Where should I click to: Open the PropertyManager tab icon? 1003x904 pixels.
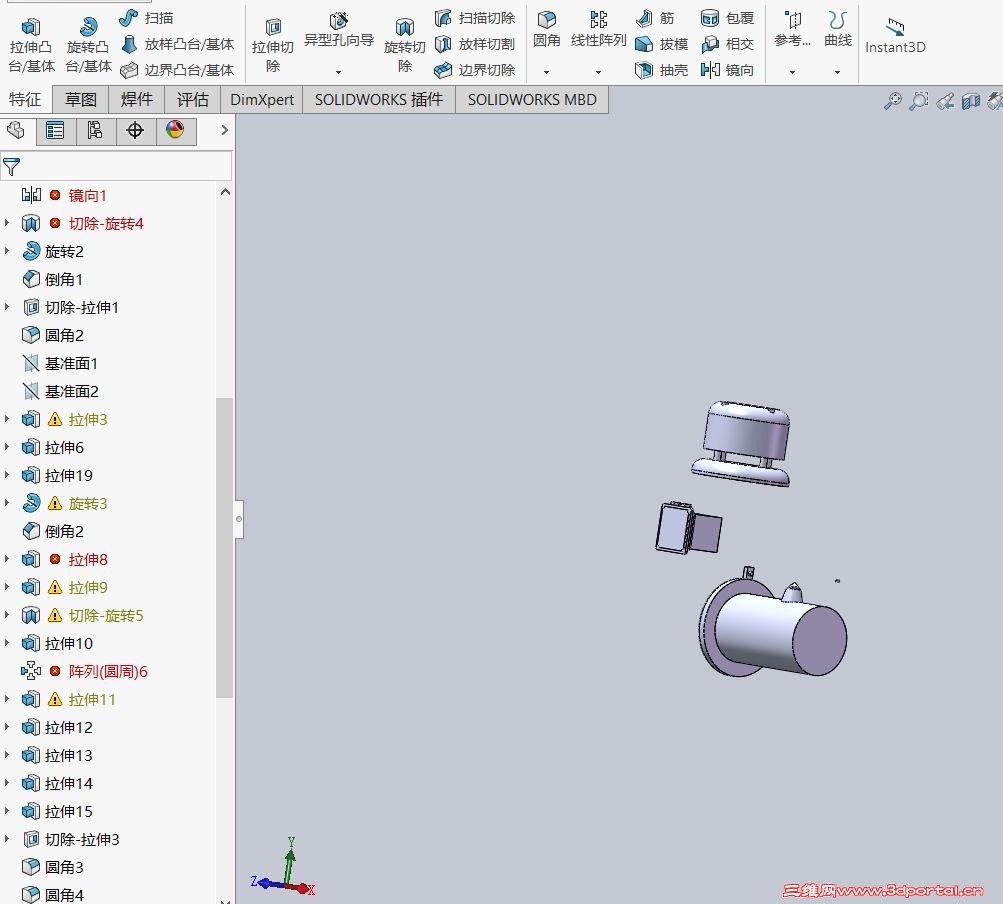[55, 131]
